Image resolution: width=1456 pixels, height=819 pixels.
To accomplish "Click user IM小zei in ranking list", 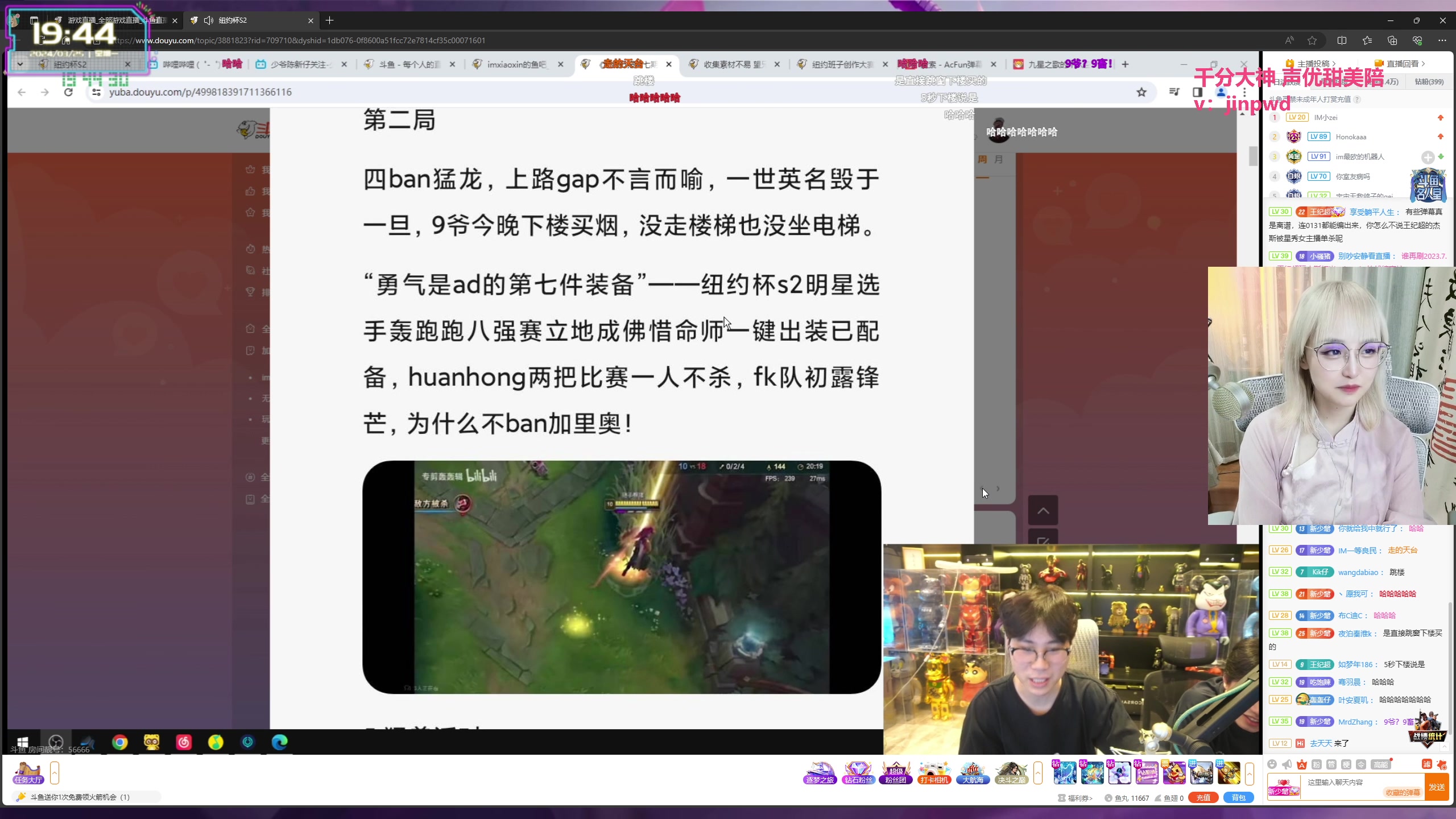I will point(1326,118).
